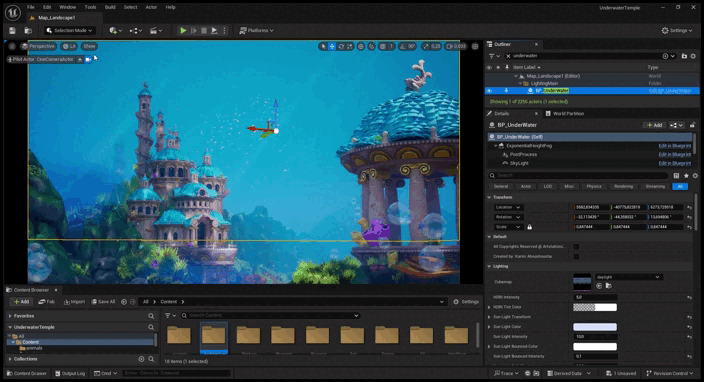Click Add component button in Details panel
The height and width of the screenshot is (382, 704).
(x=654, y=125)
